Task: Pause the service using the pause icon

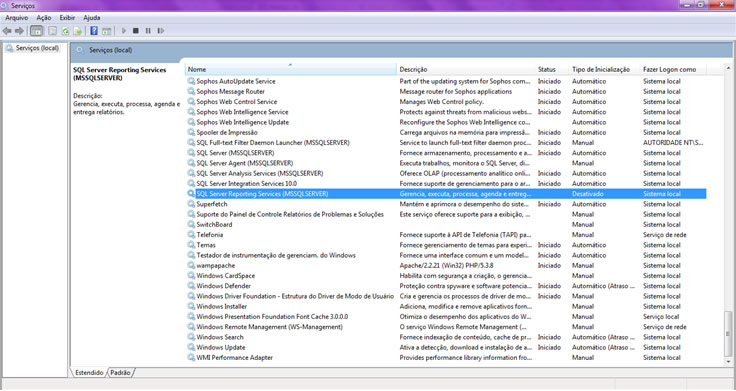Action: [148, 31]
